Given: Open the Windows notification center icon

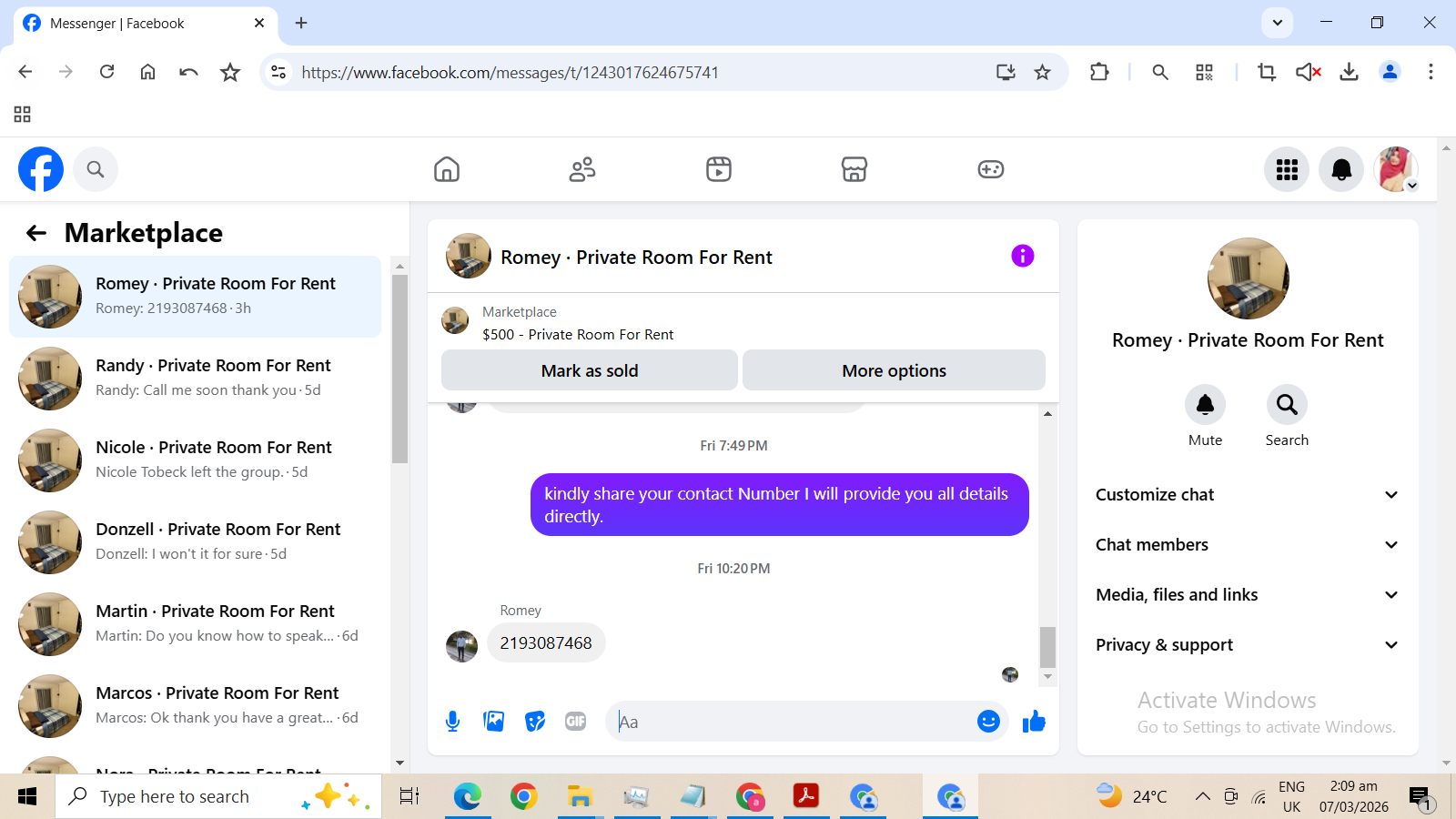Looking at the screenshot, I should pos(1421,798).
